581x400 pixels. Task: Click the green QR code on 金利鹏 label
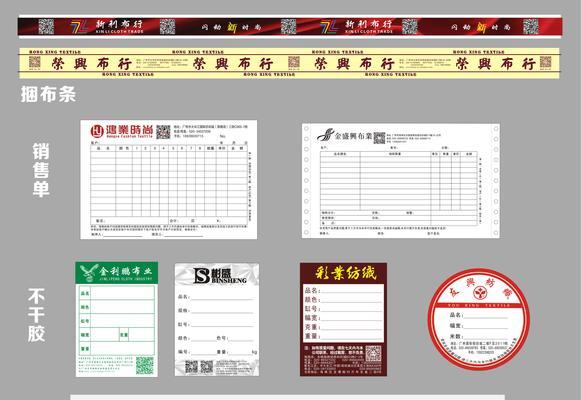145,365
